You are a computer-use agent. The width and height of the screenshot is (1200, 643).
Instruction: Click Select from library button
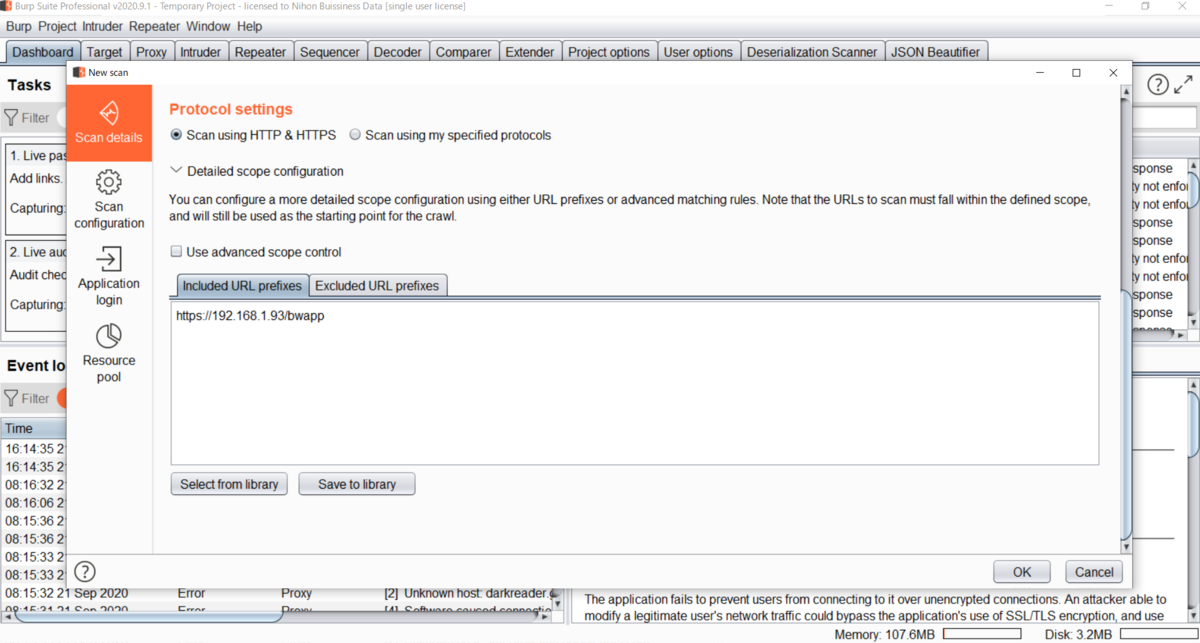point(229,484)
